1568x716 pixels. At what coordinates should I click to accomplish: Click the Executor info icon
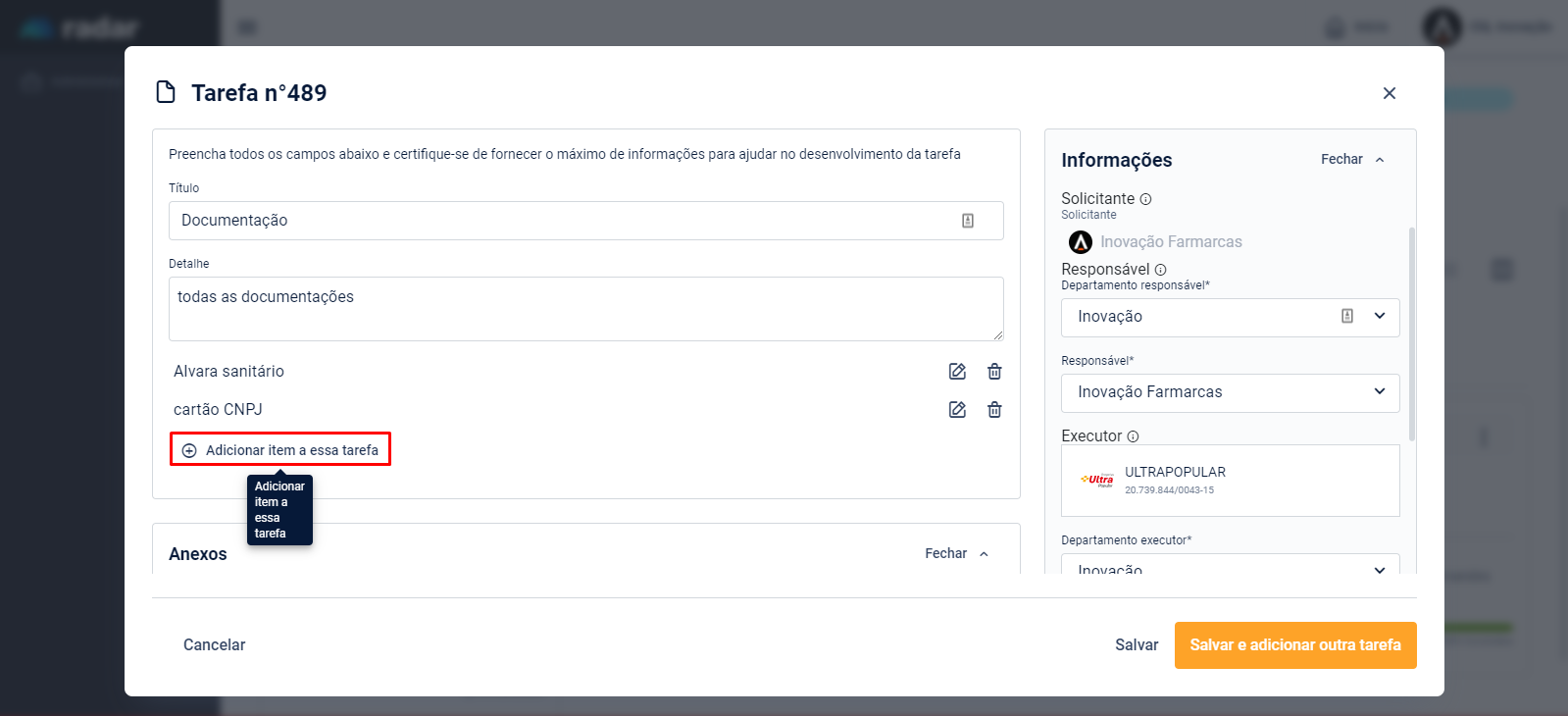click(1133, 436)
